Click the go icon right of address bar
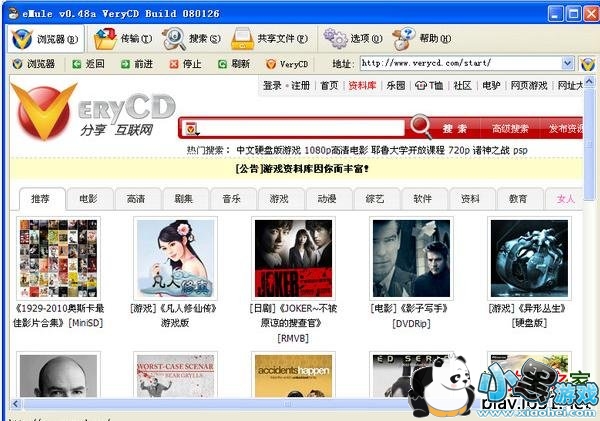Image resolution: width=600 pixels, height=421 pixels. click(x=587, y=64)
